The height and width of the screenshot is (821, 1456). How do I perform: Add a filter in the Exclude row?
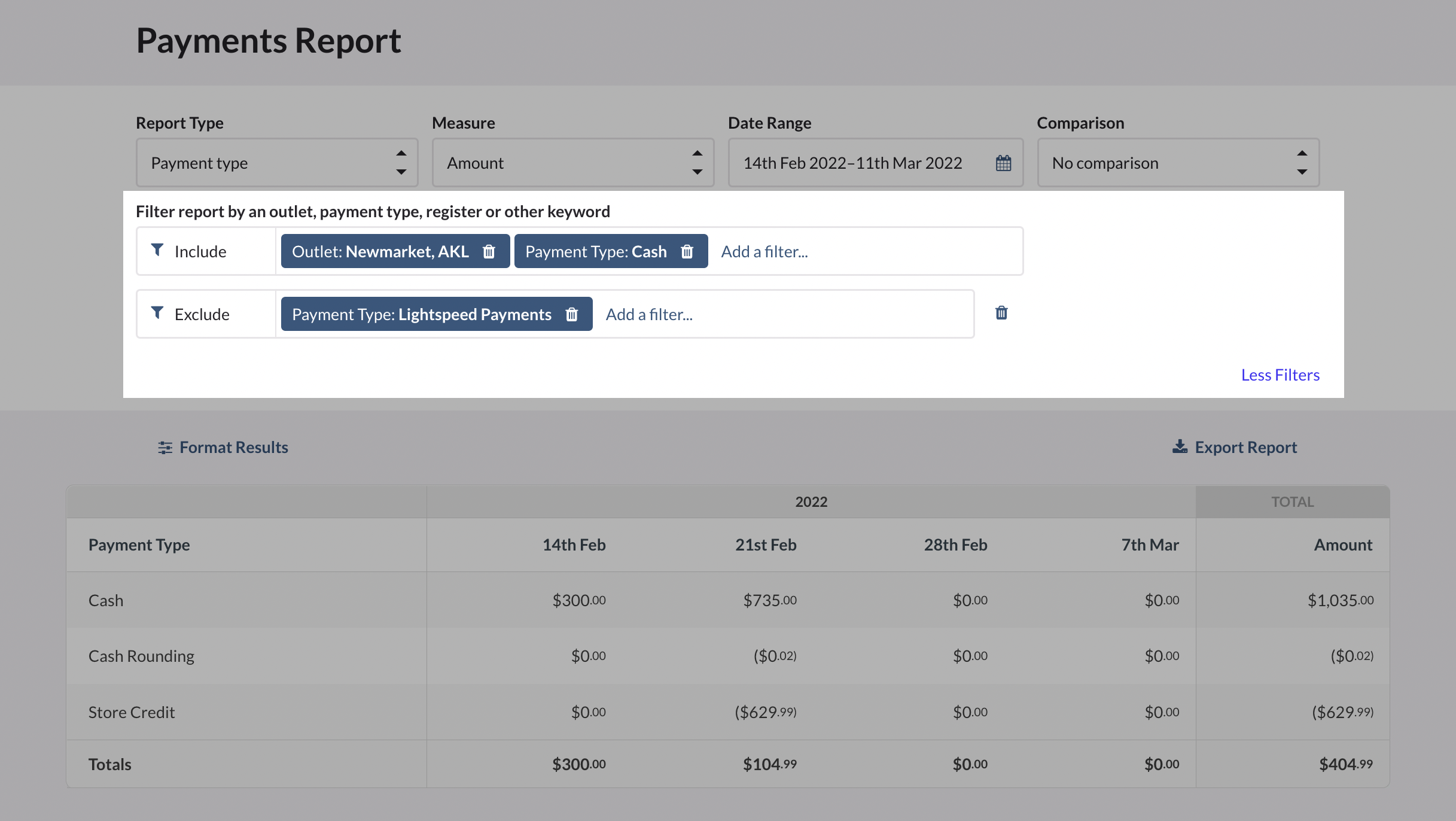click(x=649, y=314)
